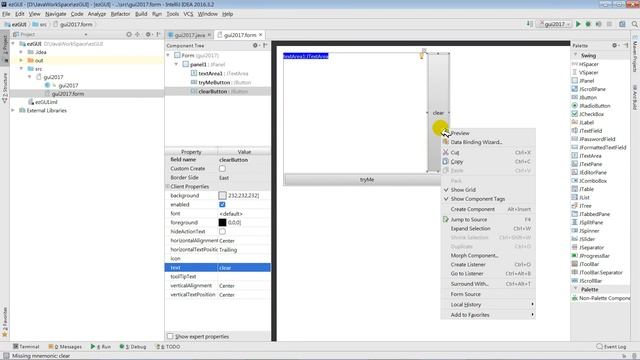Click the background color swatch

pos(222,196)
